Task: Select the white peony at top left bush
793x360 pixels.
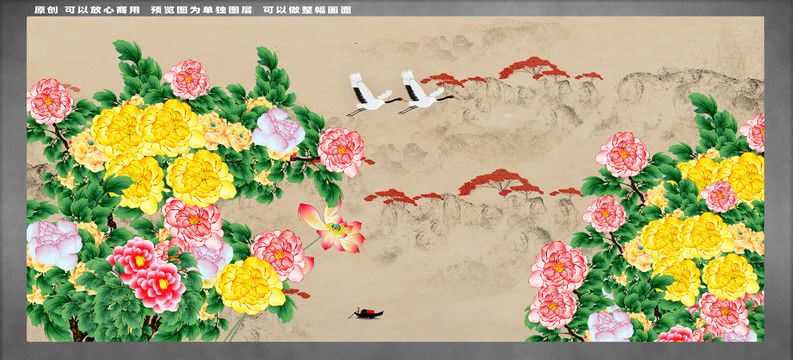Action: tap(278, 130)
